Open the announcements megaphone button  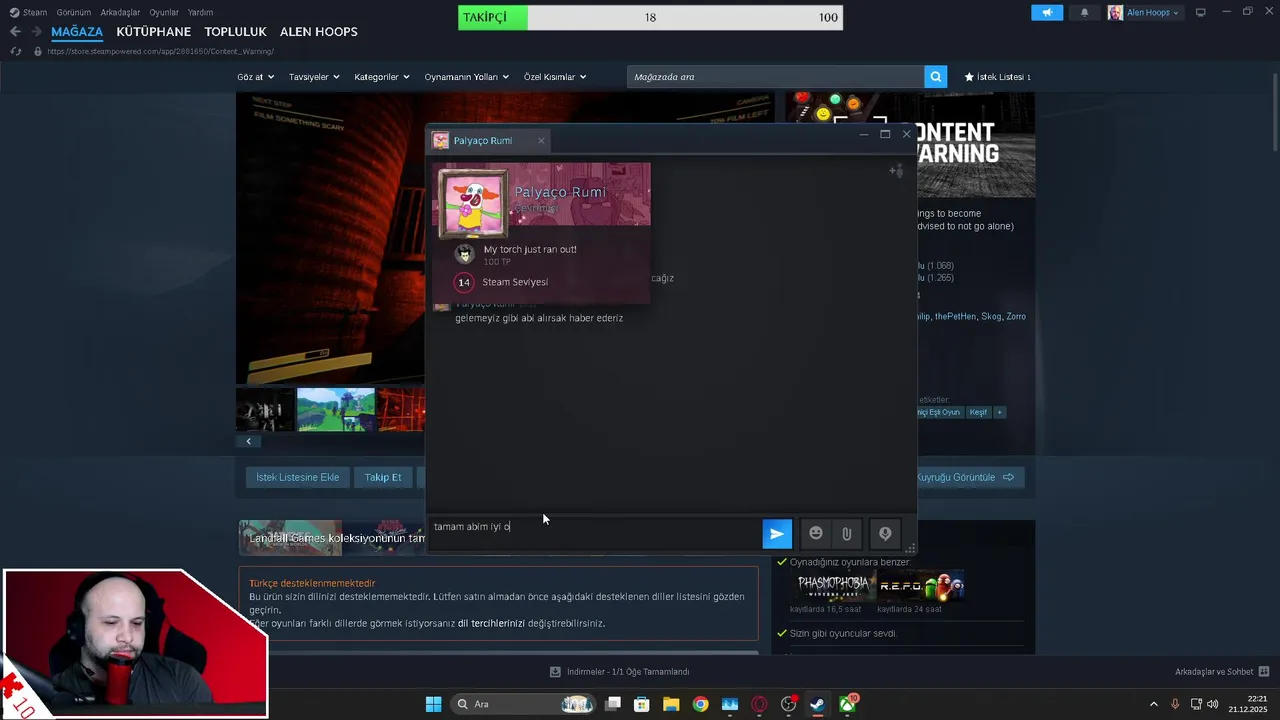click(x=1047, y=13)
